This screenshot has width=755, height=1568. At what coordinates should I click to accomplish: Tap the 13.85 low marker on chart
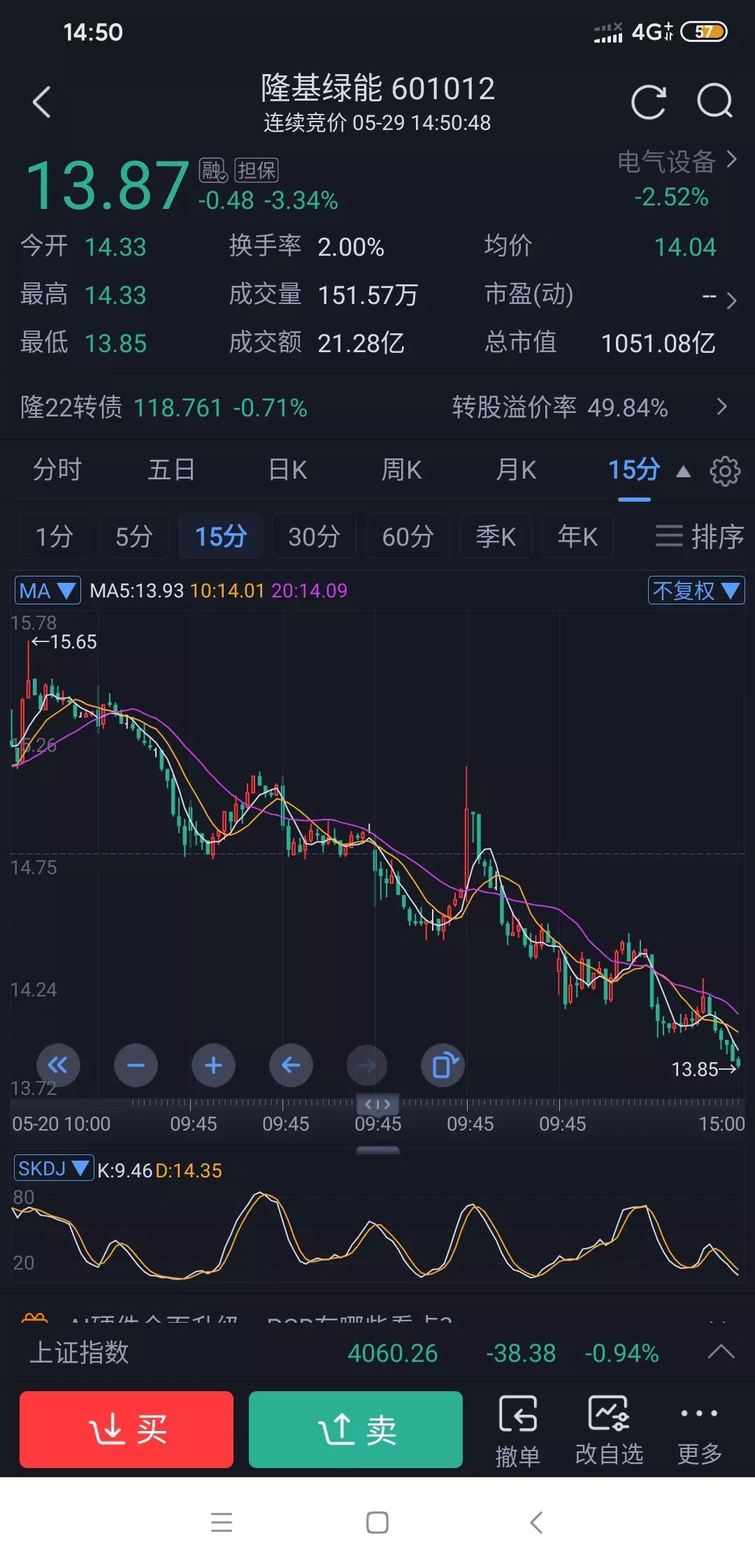click(703, 1069)
